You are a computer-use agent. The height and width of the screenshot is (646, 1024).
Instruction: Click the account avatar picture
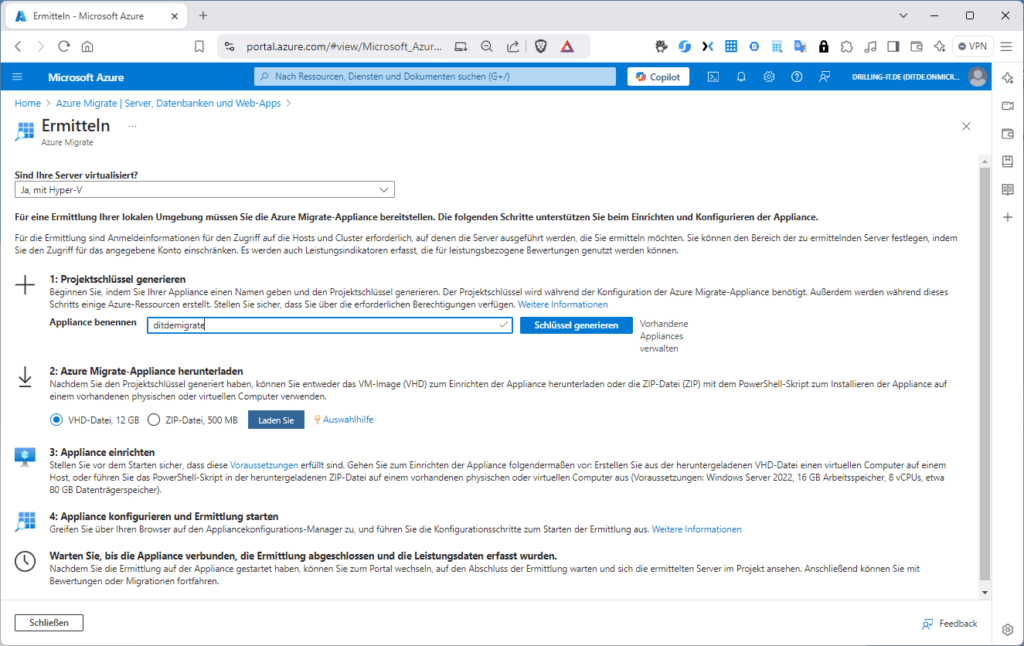point(978,77)
